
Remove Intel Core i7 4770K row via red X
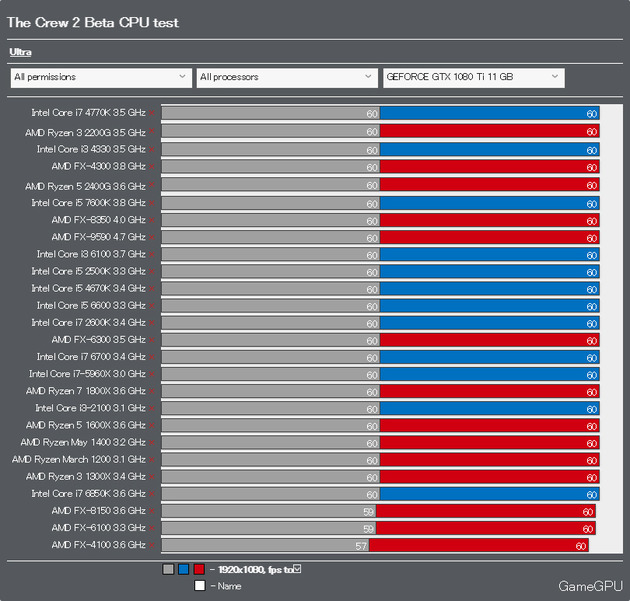coord(151,113)
